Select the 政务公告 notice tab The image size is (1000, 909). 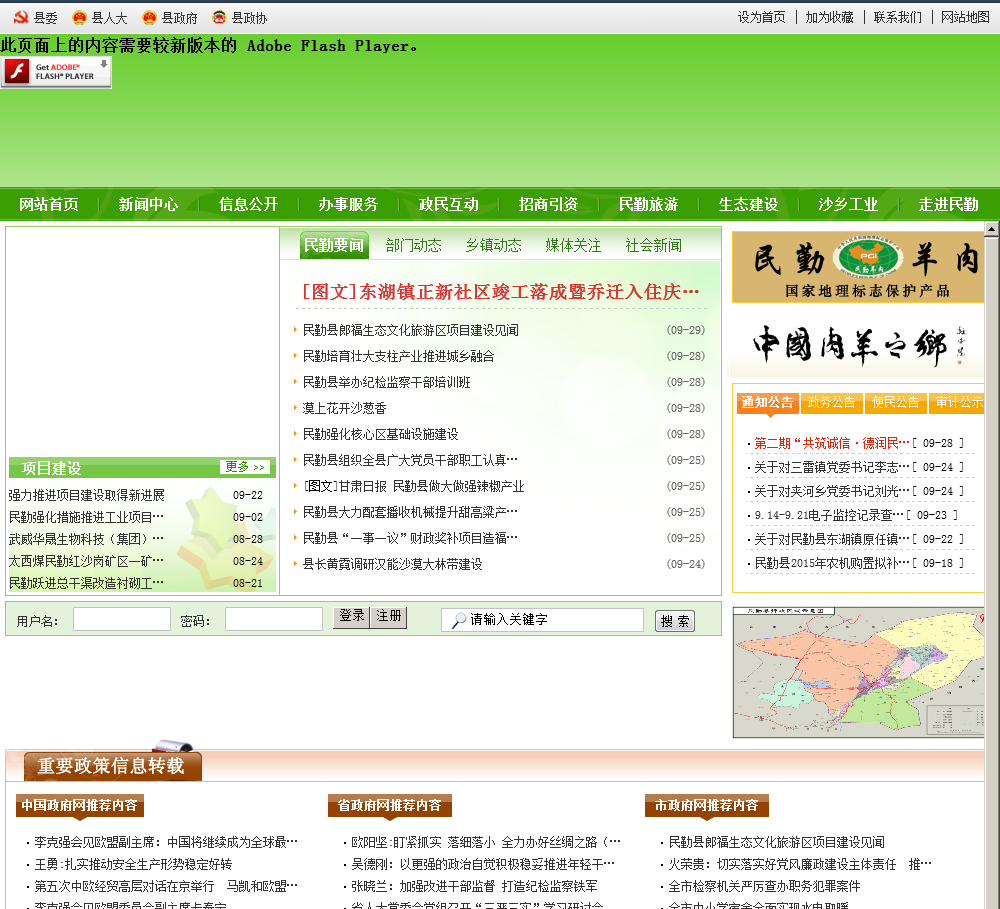pyautogui.click(x=831, y=403)
